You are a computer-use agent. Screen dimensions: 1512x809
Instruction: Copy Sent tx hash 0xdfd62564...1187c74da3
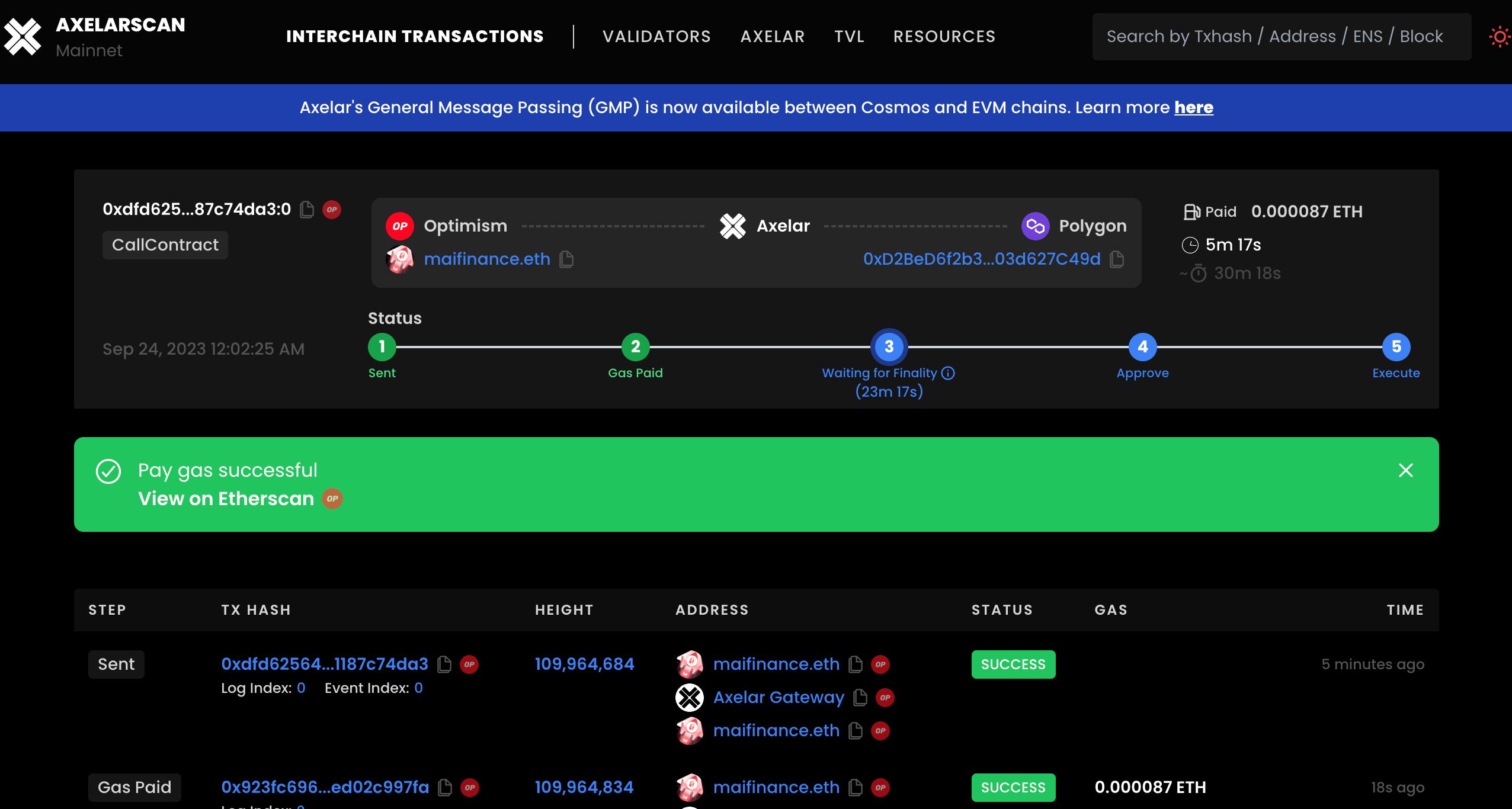click(444, 664)
